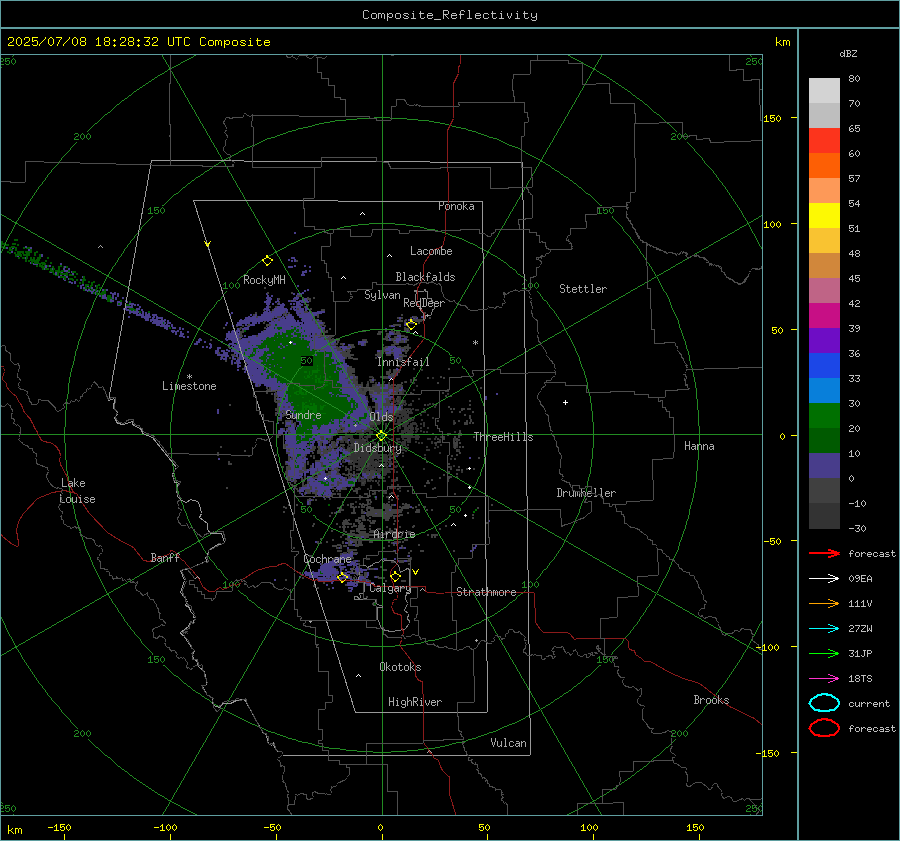The height and width of the screenshot is (841, 900).
Task: Click the Sundre label on the map
Action: click(x=303, y=414)
